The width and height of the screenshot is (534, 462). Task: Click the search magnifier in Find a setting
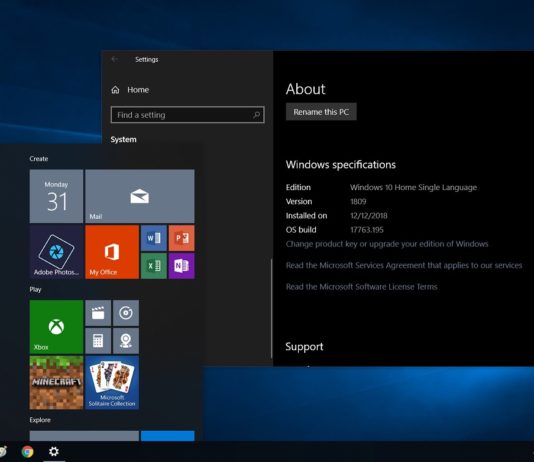point(256,115)
